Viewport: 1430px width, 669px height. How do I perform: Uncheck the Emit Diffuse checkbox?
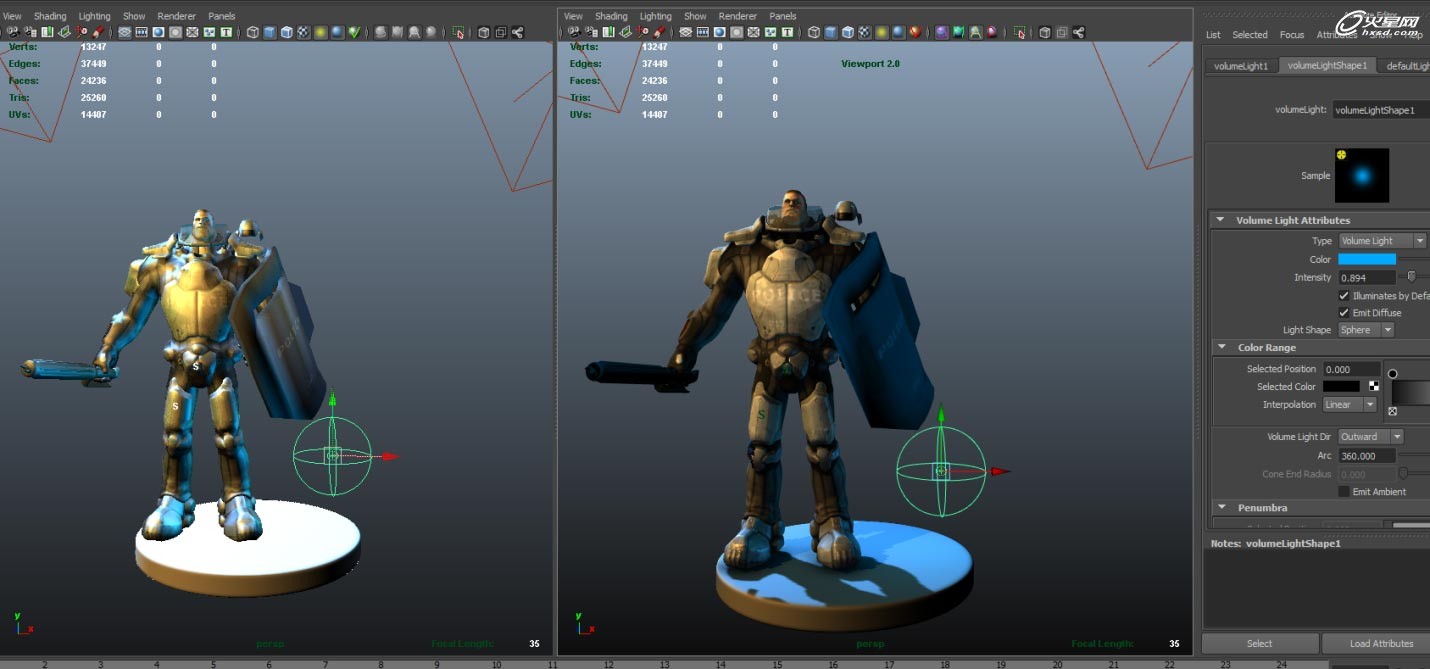1344,313
